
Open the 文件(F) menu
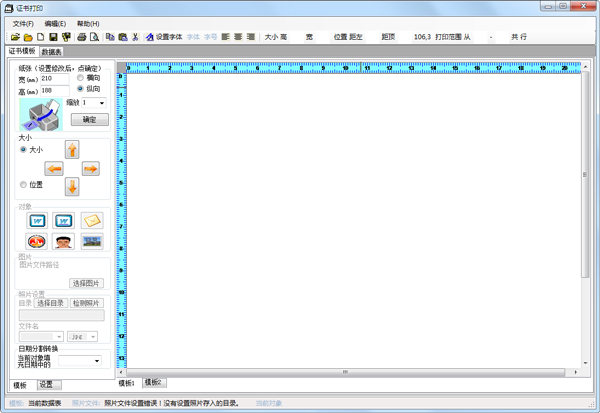coord(23,24)
